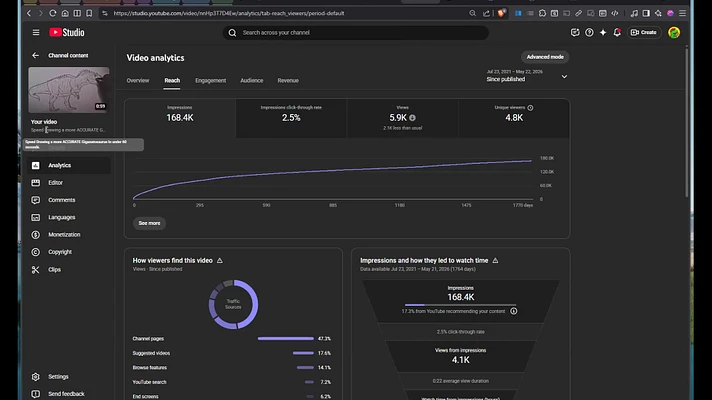
Task: Click the Send feedback label
Action: click(x=66, y=394)
